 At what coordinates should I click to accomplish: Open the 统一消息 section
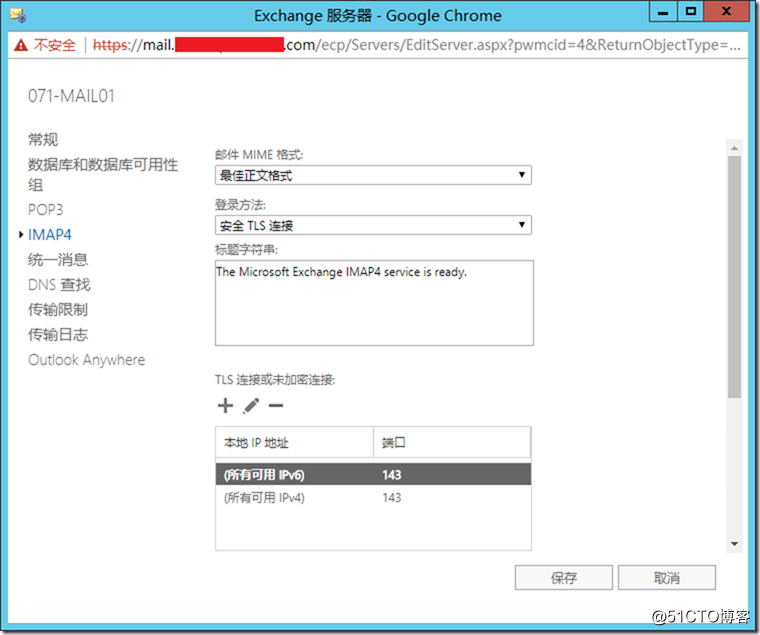[58, 260]
